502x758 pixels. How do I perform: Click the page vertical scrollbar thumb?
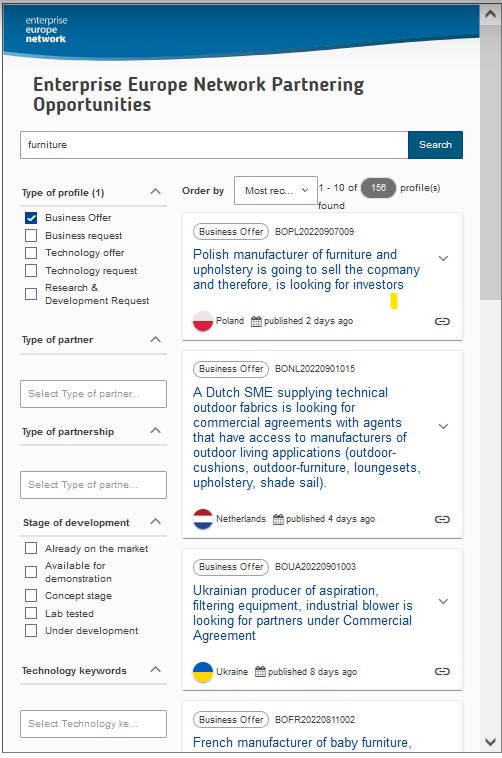pos(490,162)
